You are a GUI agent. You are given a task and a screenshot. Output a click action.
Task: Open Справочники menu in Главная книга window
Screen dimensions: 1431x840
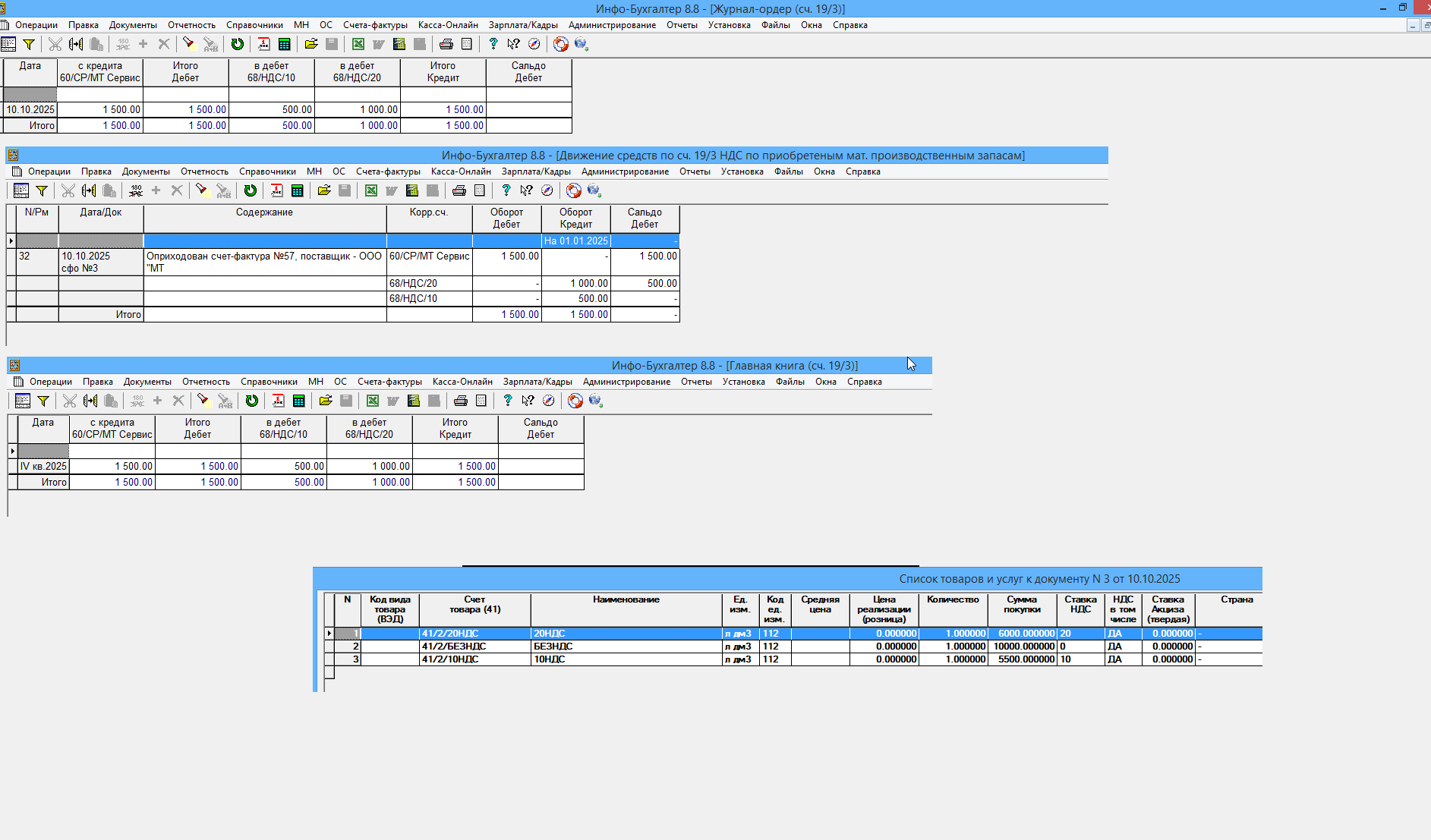269,382
